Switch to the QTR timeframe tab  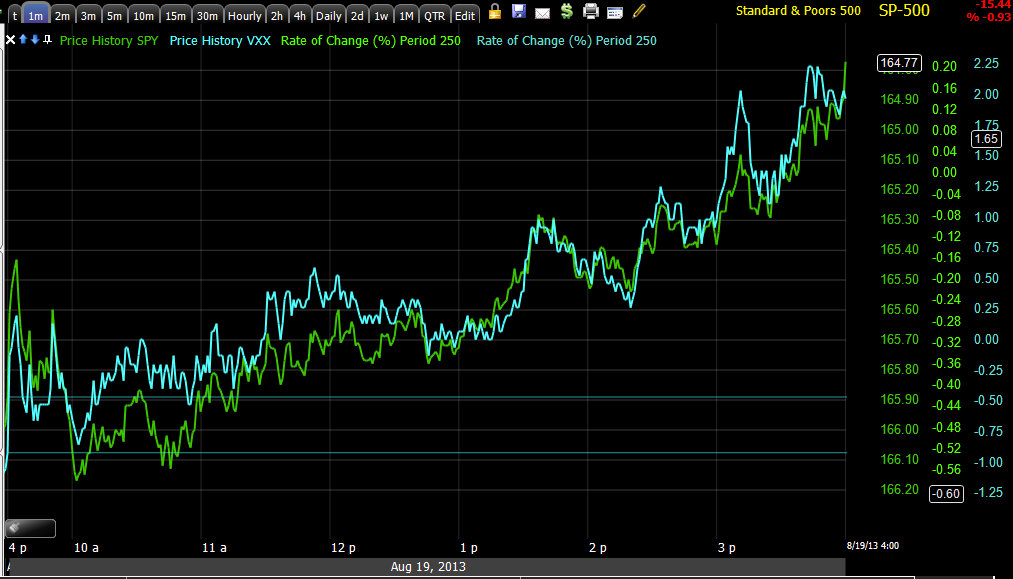tap(434, 16)
